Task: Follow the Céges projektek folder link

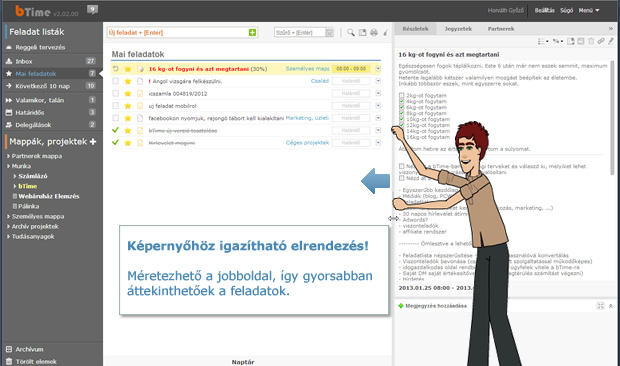Action: click(x=307, y=143)
